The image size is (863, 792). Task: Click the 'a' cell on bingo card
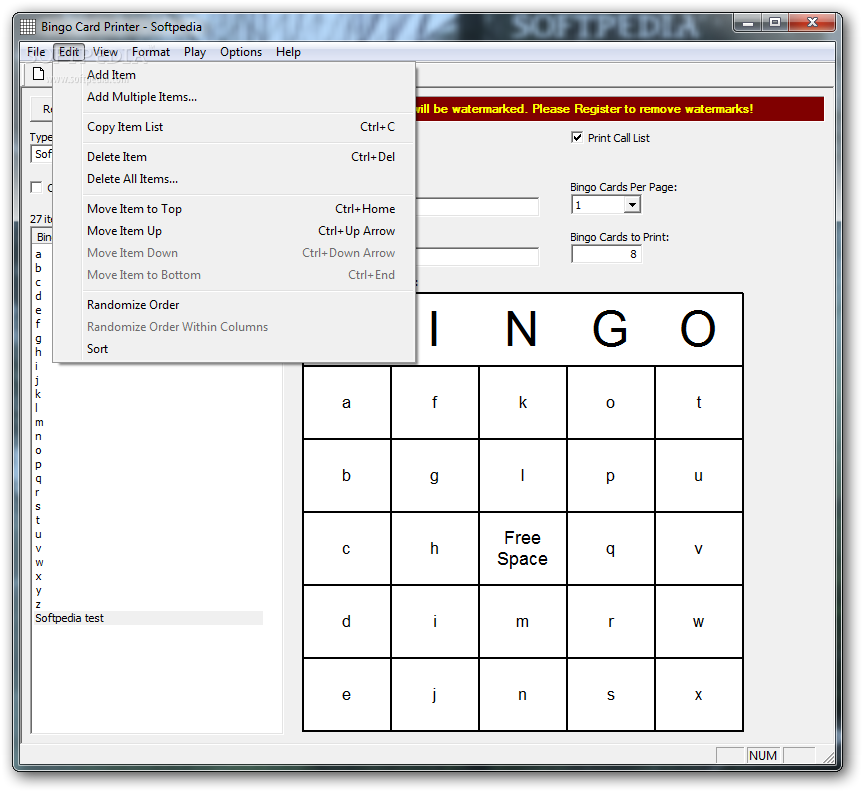[x=347, y=402]
